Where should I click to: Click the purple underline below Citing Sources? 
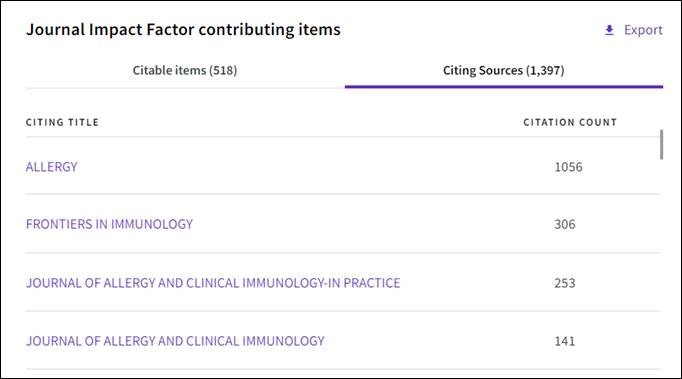point(504,87)
